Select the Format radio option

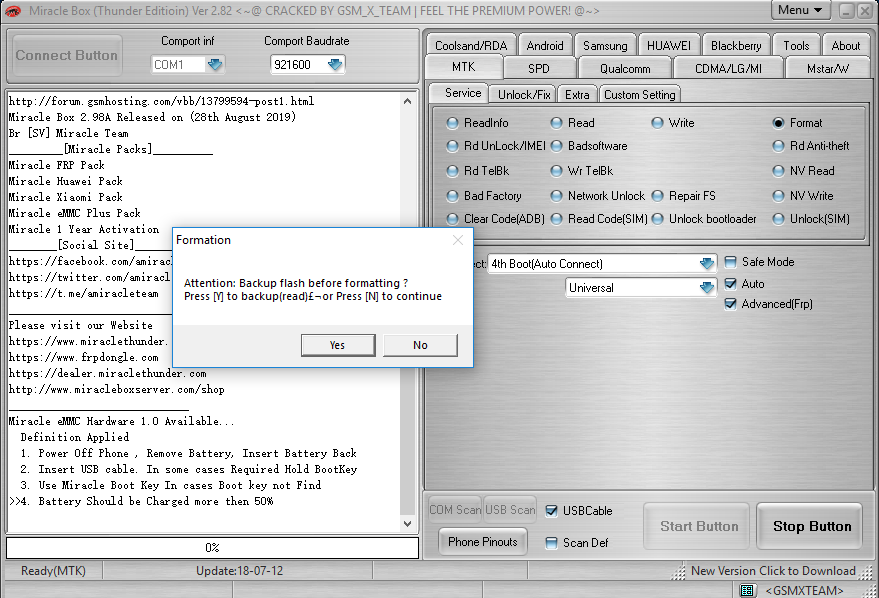pyautogui.click(x=779, y=123)
